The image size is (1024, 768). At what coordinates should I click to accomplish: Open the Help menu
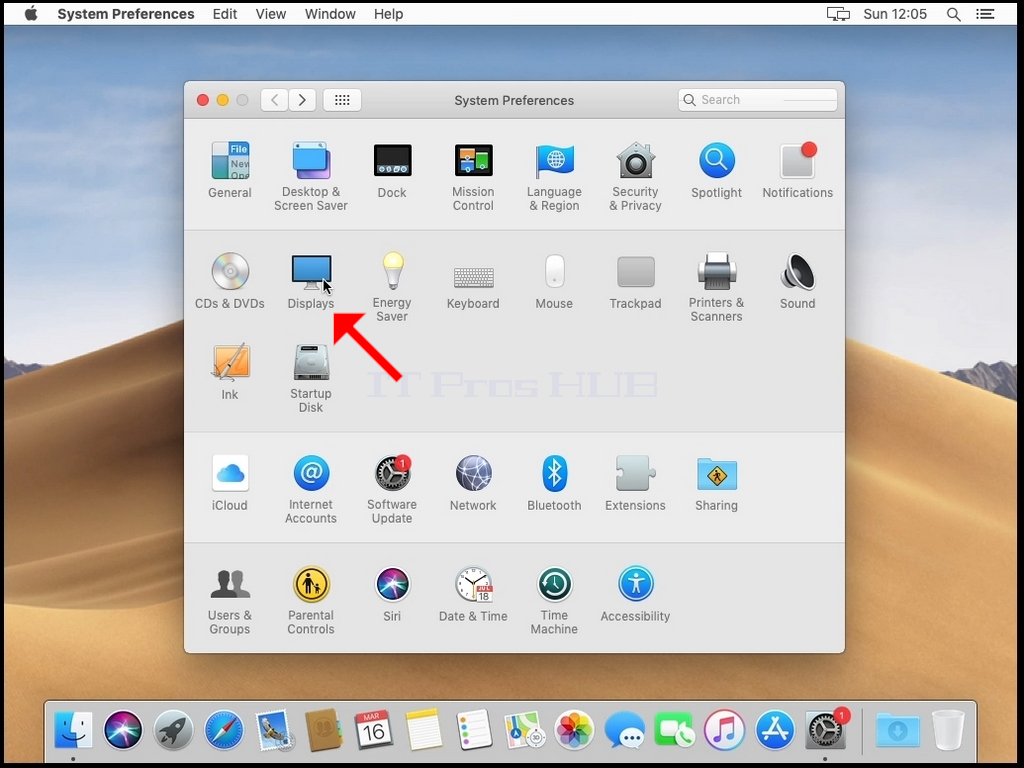pyautogui.click(x=388, y=14)
